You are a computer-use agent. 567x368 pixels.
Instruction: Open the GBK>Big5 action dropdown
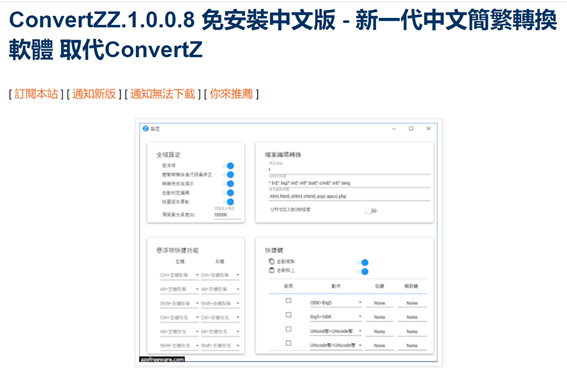336,303
